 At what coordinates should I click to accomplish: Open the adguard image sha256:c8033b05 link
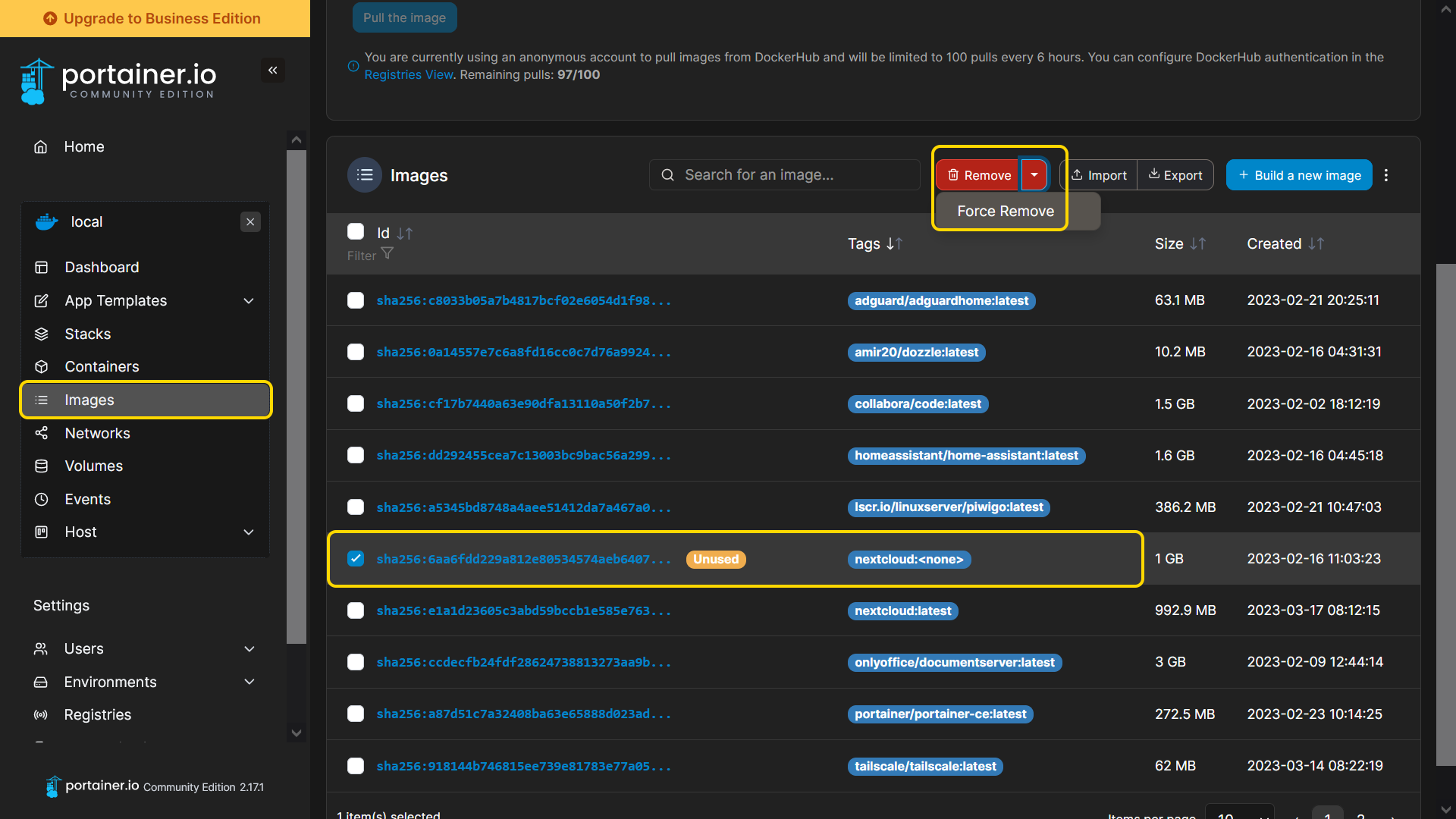[524, 301]
